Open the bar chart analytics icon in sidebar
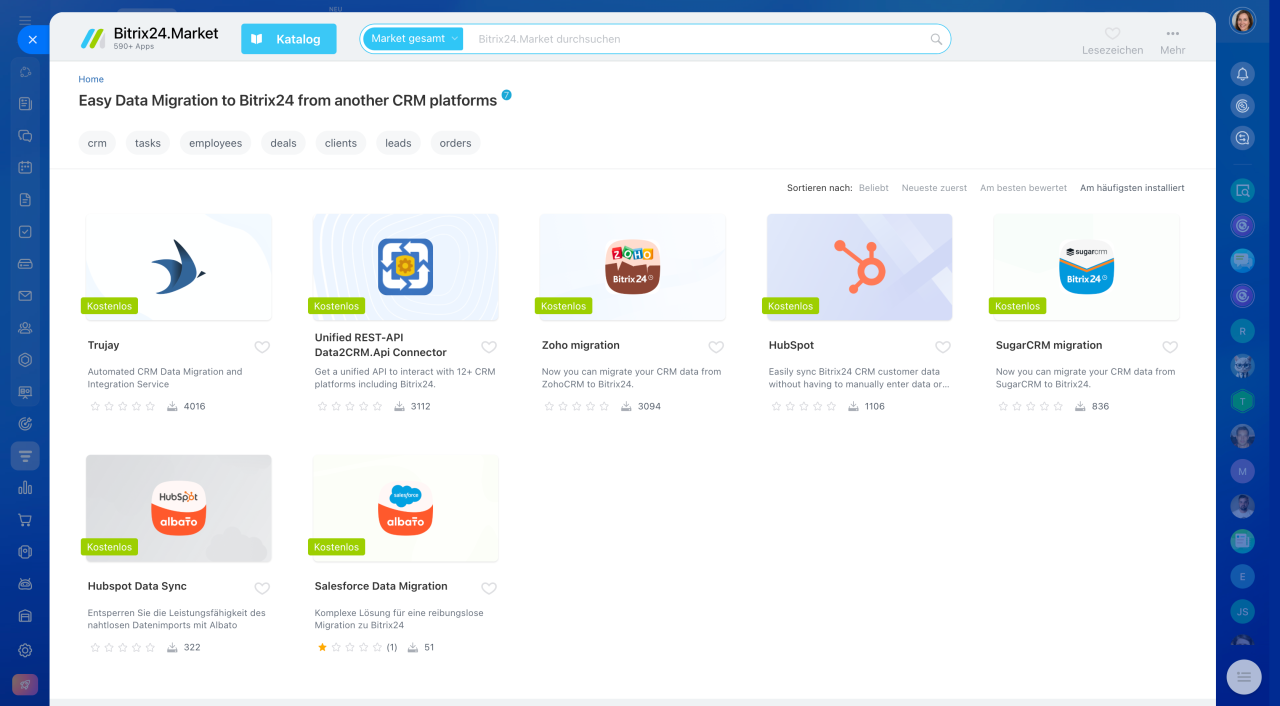Viewport: 1280px width, 706px height. click(x=25, y=488)
